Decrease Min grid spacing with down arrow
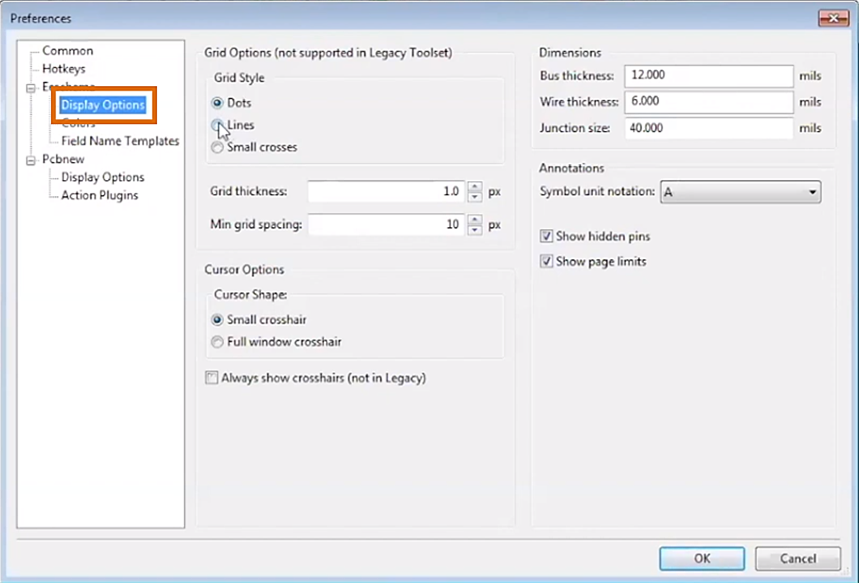Viewport: 859px width, 583px height. tap(474, 230)
